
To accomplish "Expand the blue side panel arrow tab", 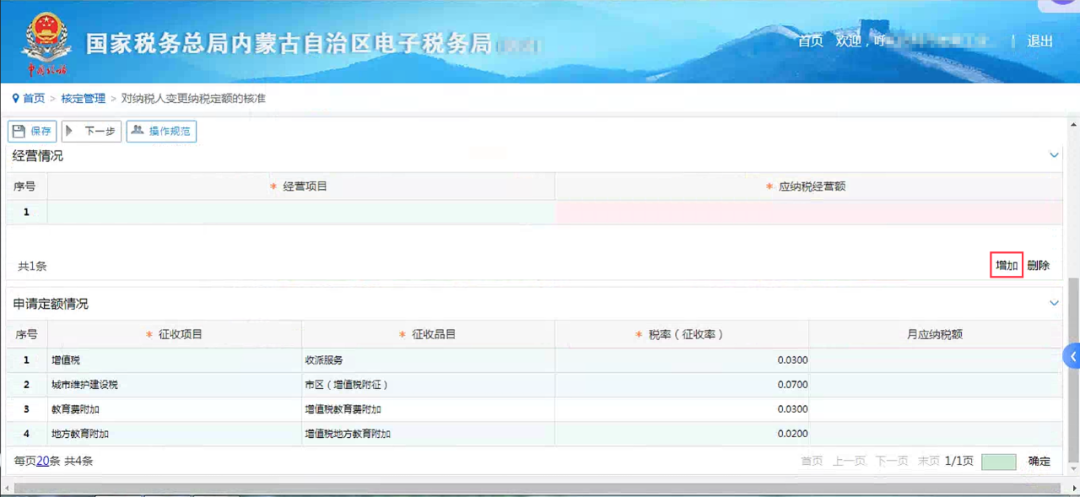I will tap(1072, 356).
